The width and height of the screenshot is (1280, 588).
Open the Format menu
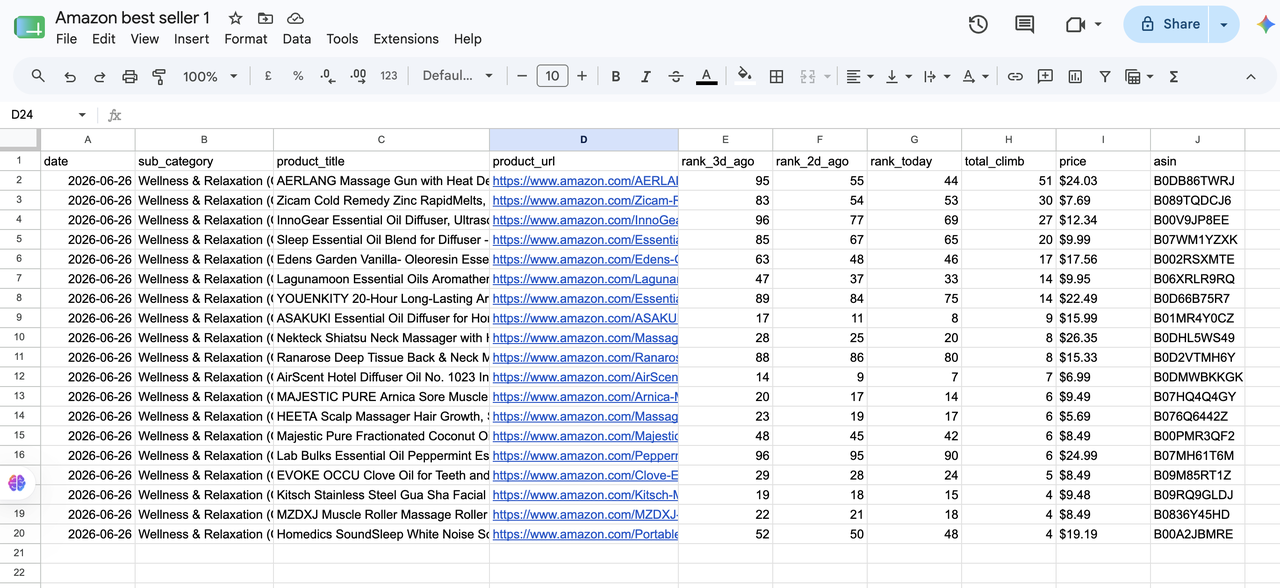(246, 39)
